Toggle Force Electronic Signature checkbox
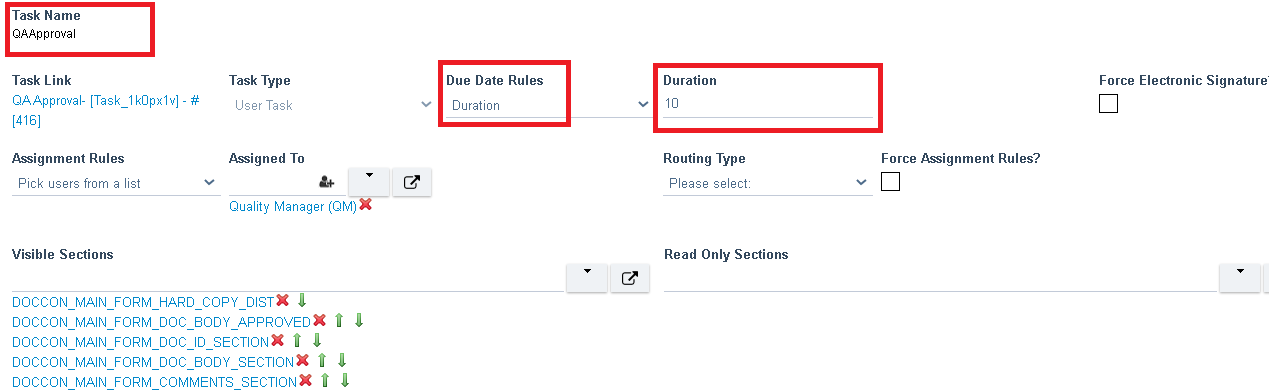The height and width of the screenshot is (390, 1272). pyautogui.click(x=1108, y=104)
